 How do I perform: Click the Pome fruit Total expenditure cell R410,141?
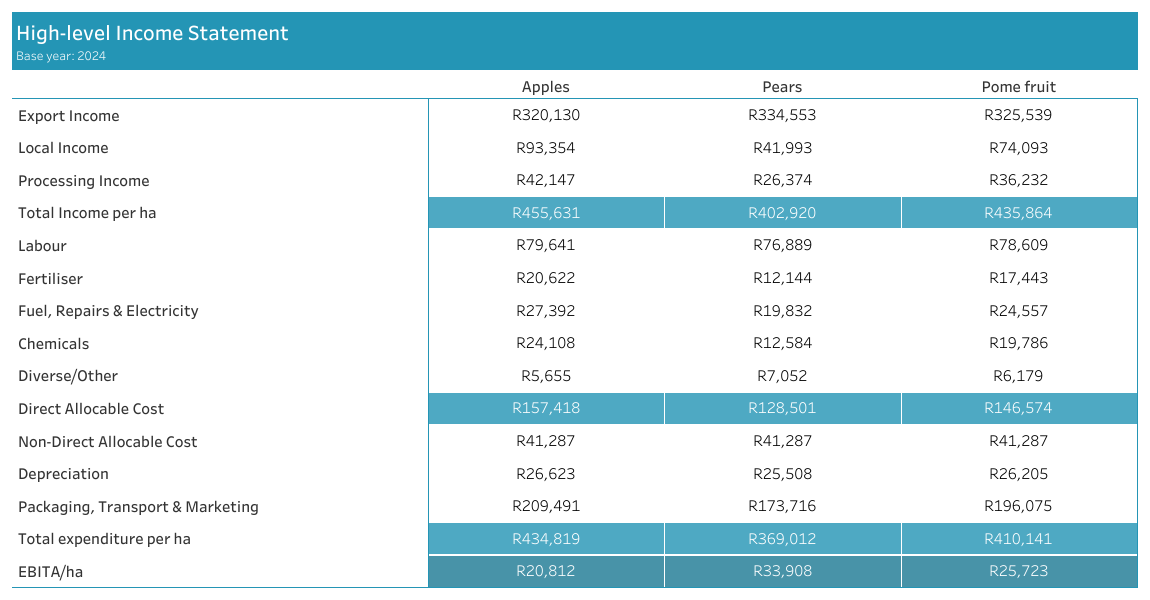(x=1018, y=539)
